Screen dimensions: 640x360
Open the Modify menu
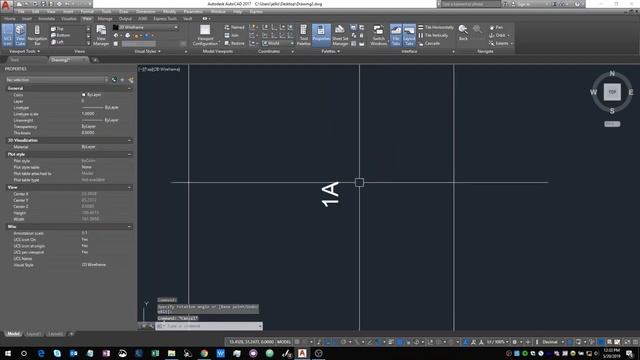[169, 12]
